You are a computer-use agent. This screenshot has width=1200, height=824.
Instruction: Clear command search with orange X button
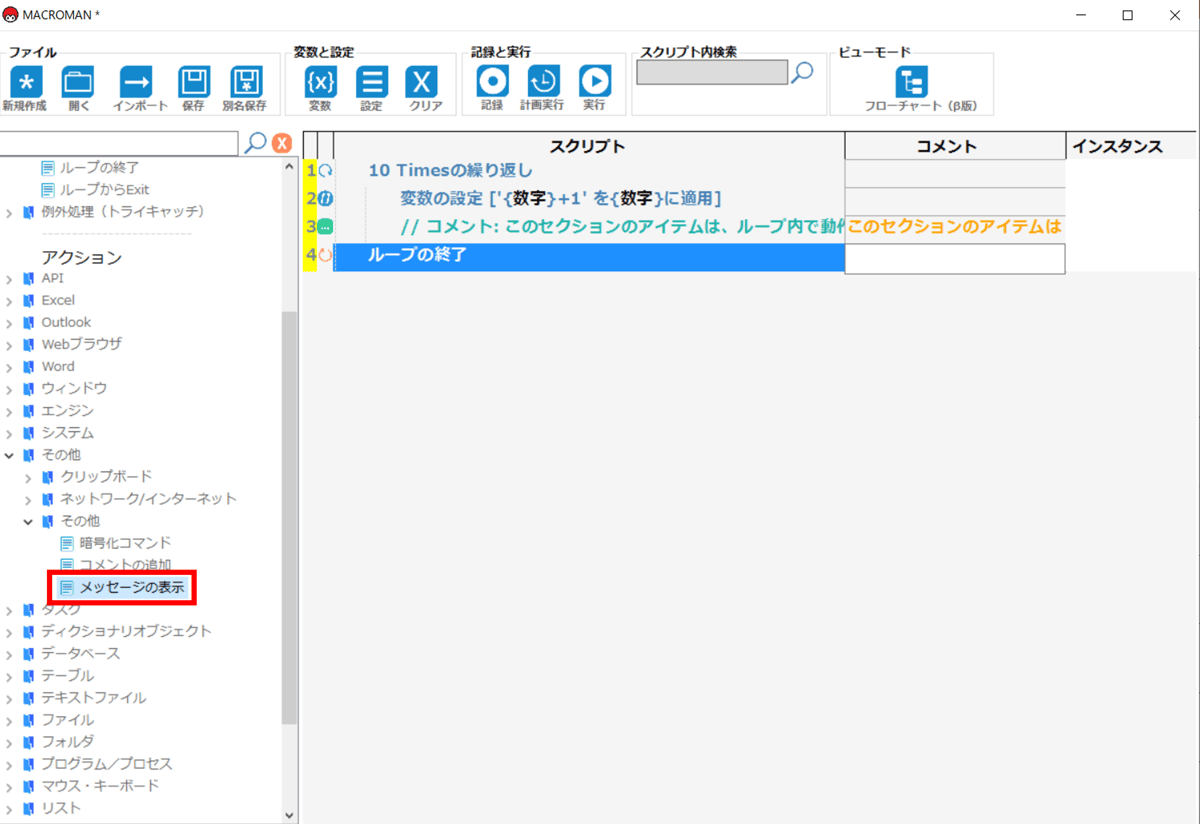282,144
